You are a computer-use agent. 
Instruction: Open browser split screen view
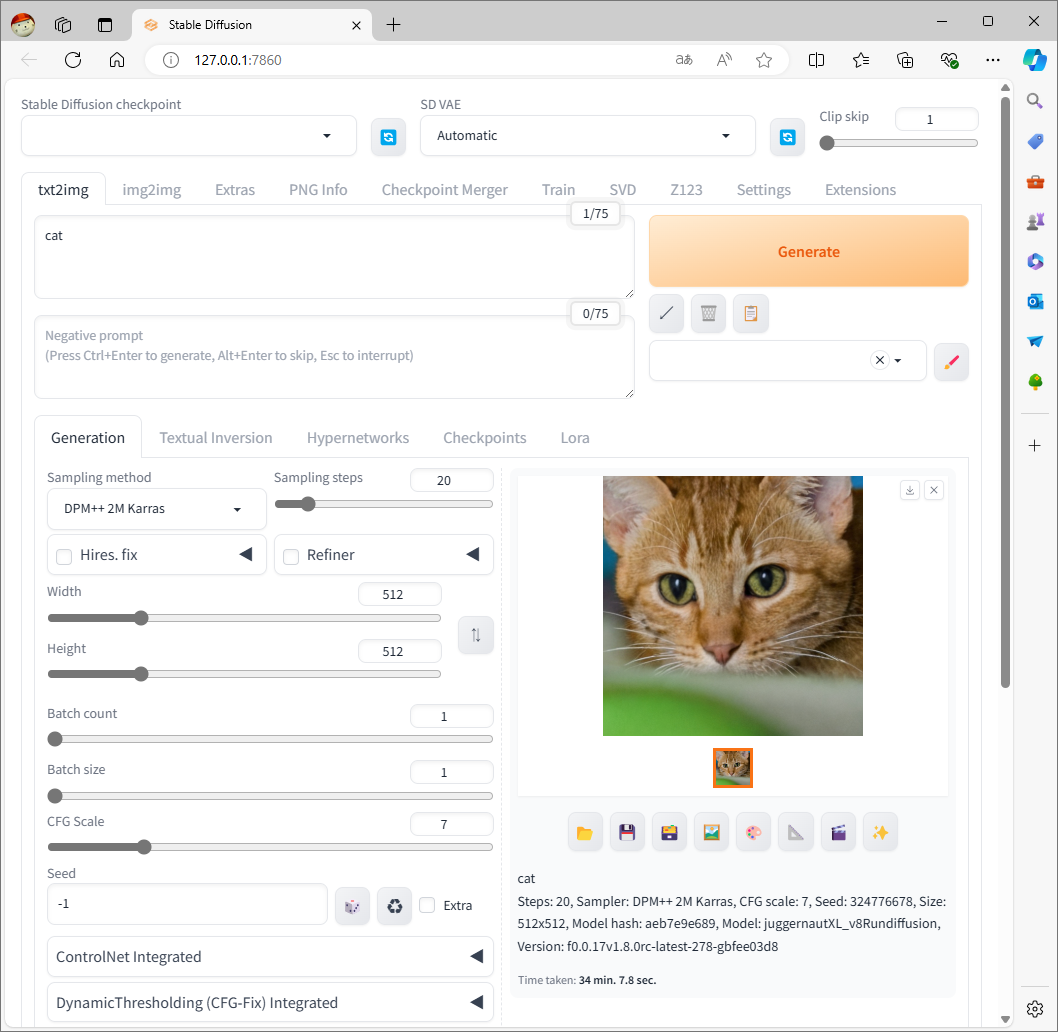coord(816,60)
